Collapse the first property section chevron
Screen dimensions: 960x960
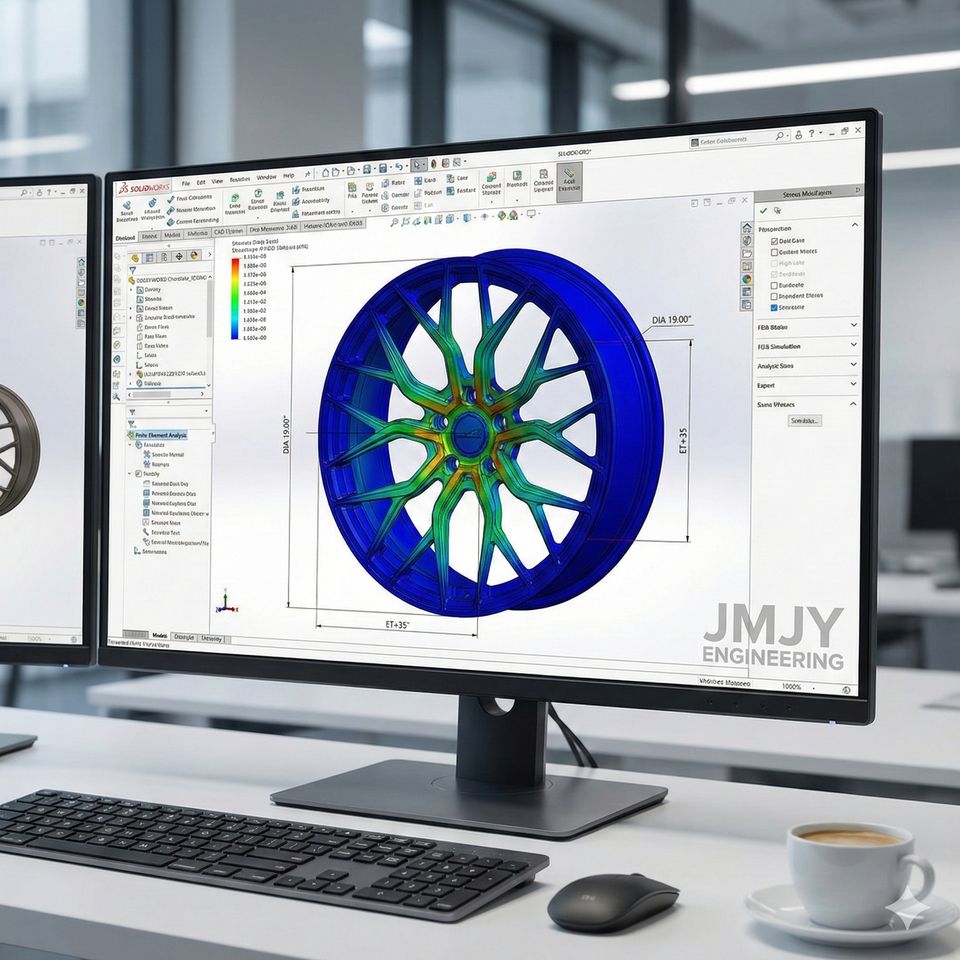[855, 225]
